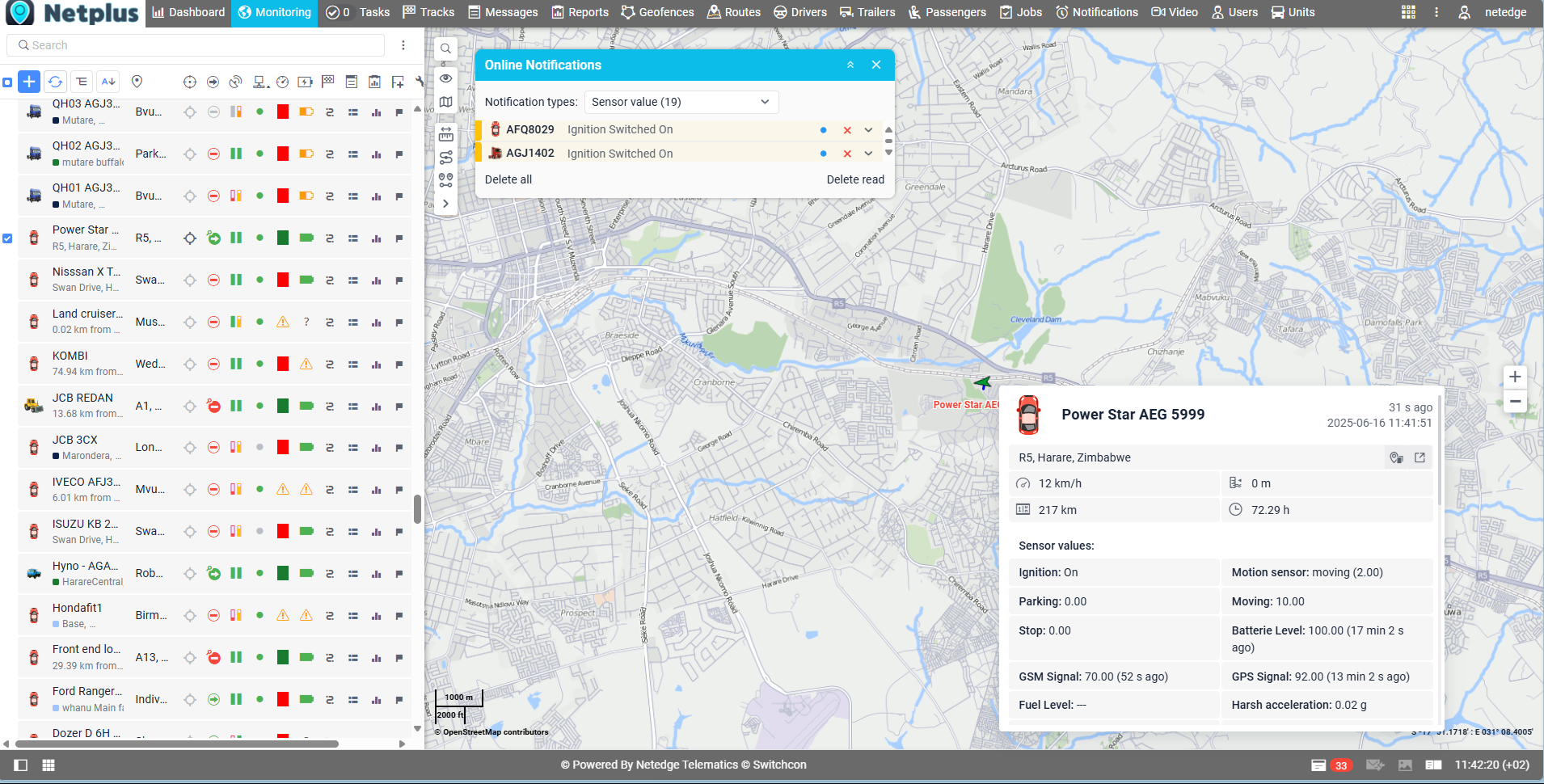This screenshot has height=784, width=1544.
Task: Close the Online Notifications panel
Action: pyautogui.click(x=876, y=65)
